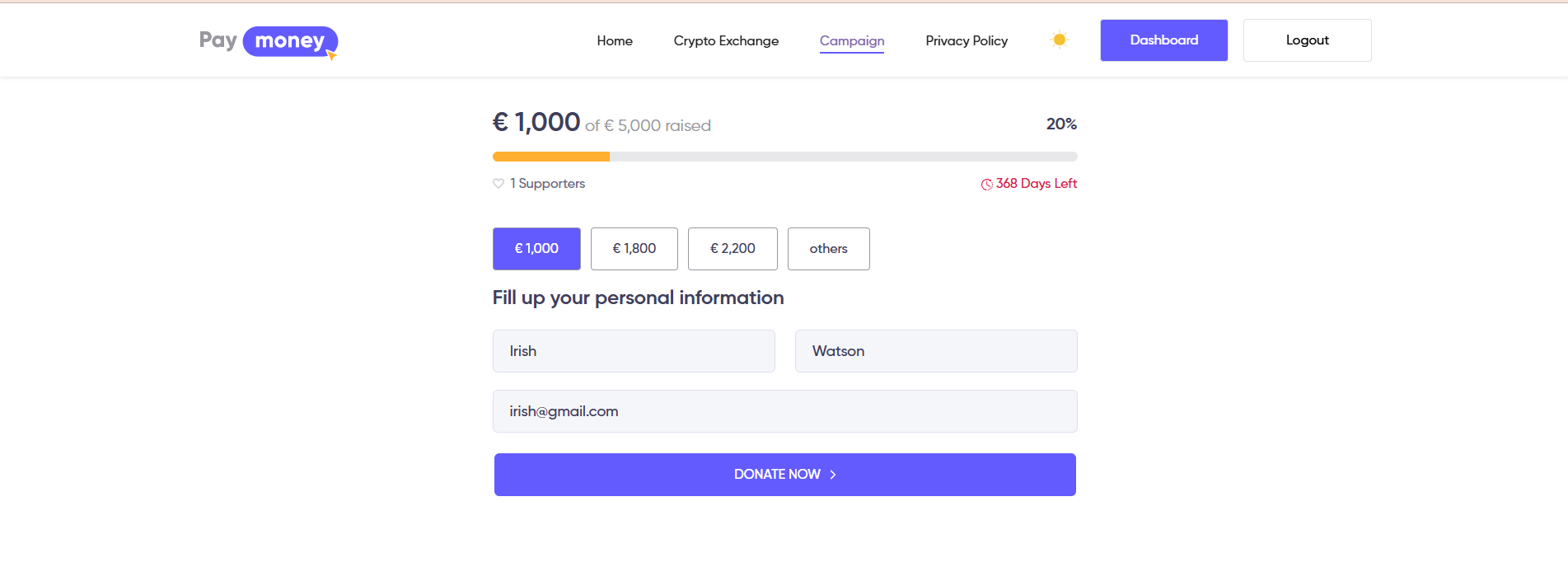
Task: Click the 368 Days Left label
Action: [1036, 184]
